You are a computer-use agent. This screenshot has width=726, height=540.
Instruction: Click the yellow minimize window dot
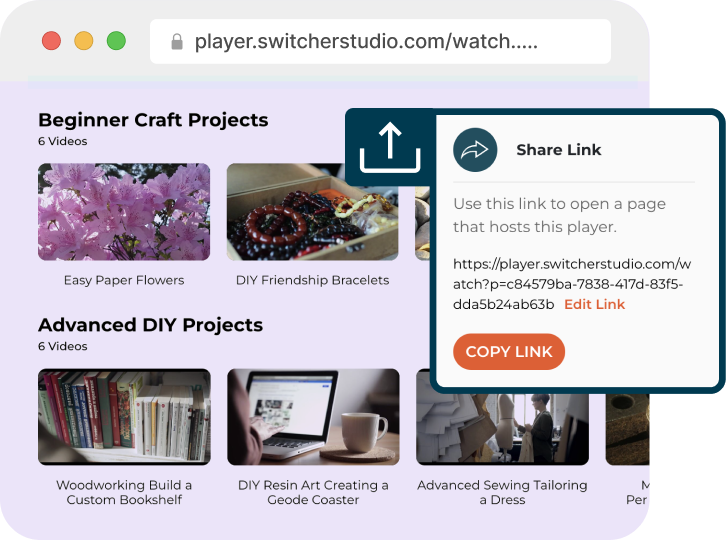(84, 41)
